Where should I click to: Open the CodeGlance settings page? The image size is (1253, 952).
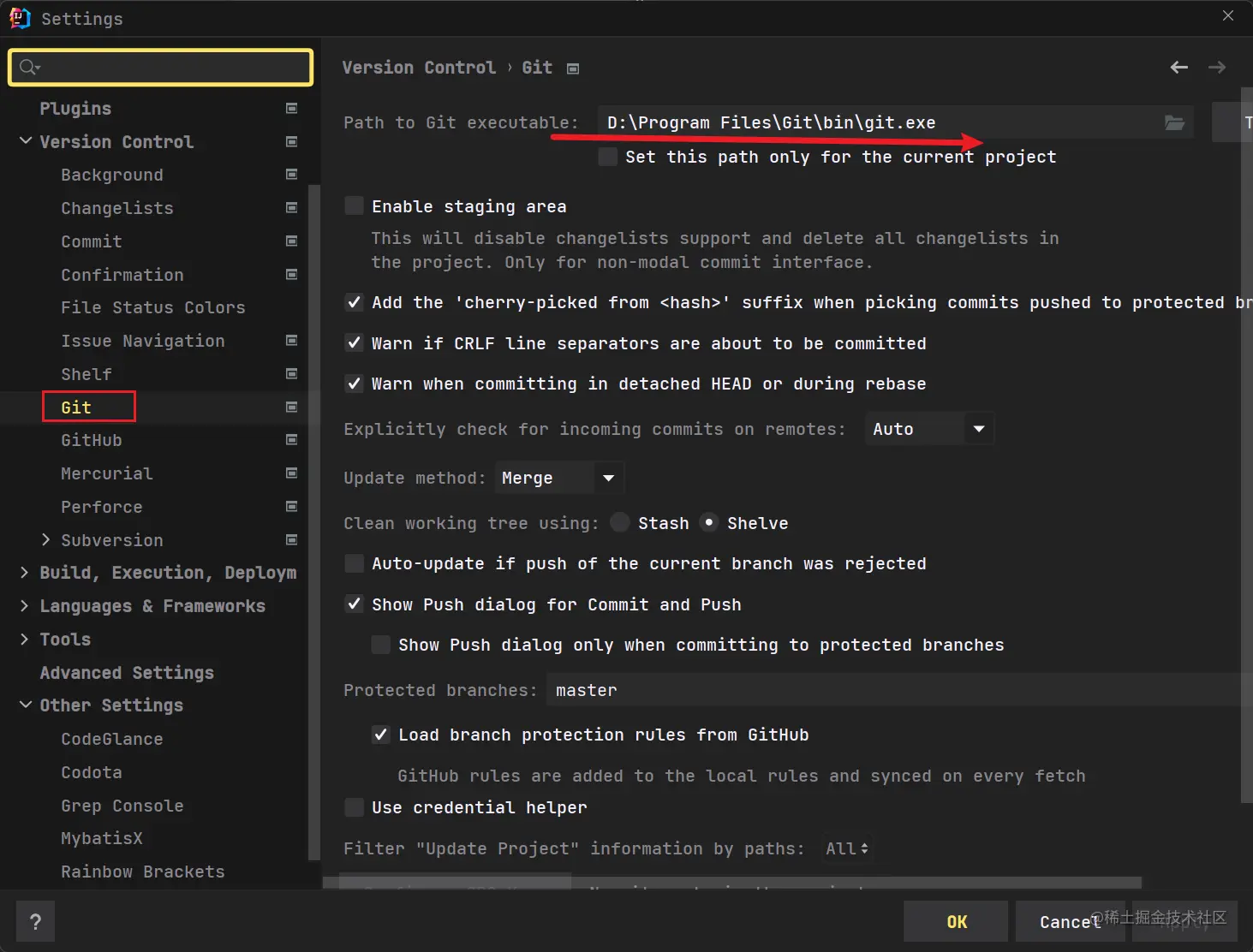[112, 739]
